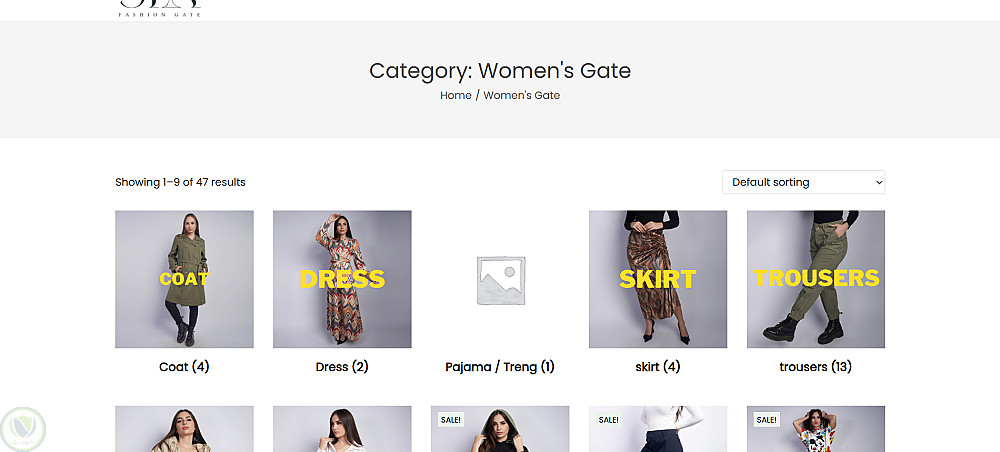The width and height of the screenshot is (1000, 452).
Task: Click the green shield badge icon
Action: (x=22, y=428)
